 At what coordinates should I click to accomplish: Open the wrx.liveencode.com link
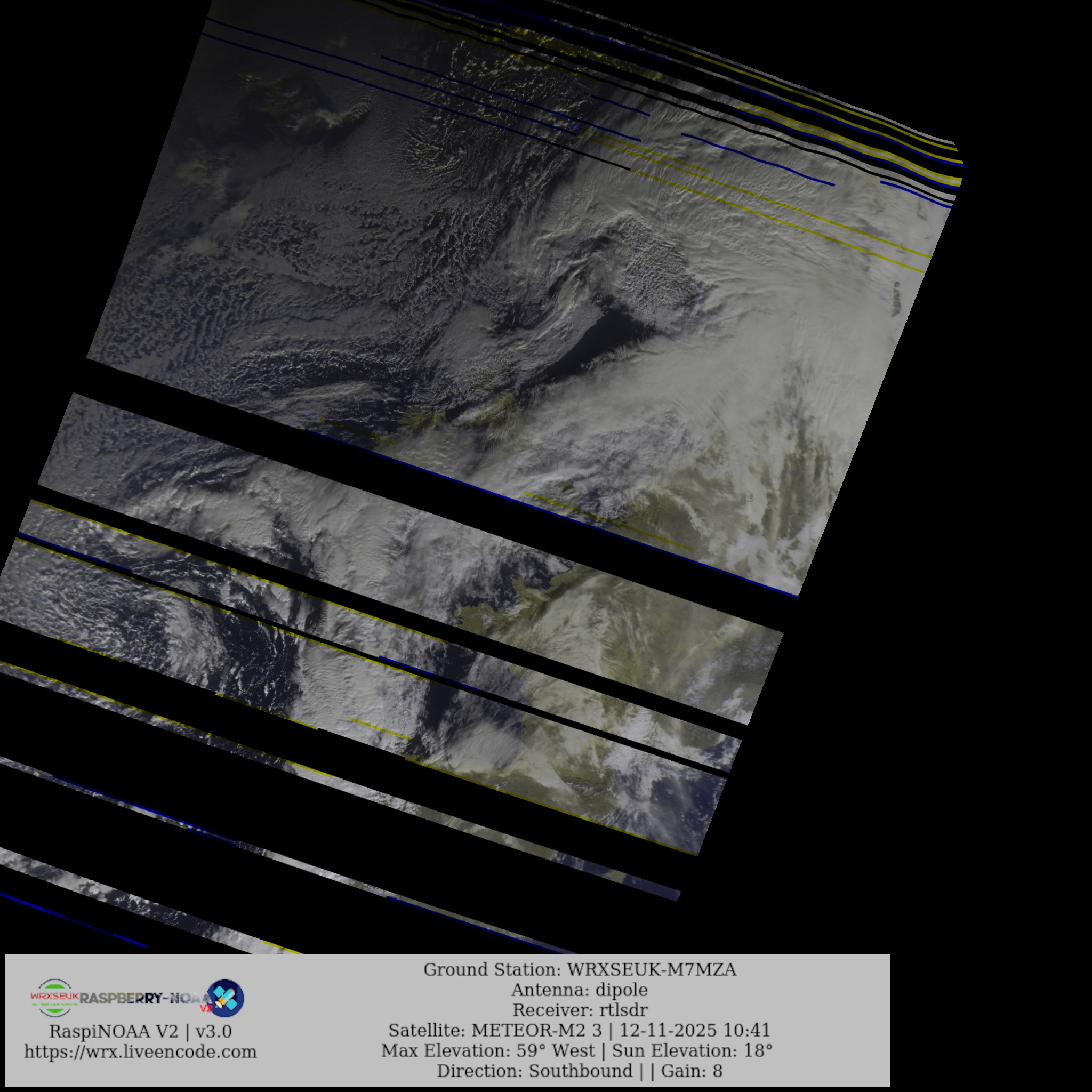point(140,1053)
